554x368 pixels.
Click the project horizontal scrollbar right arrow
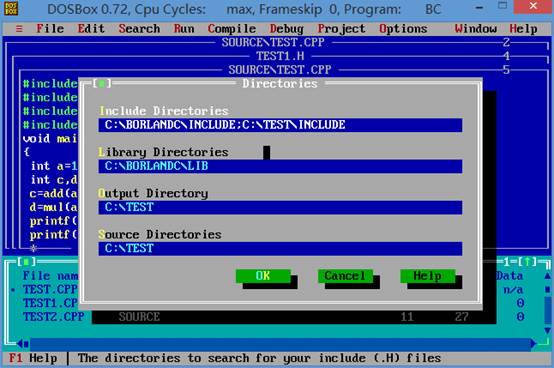tap(534, 344)
